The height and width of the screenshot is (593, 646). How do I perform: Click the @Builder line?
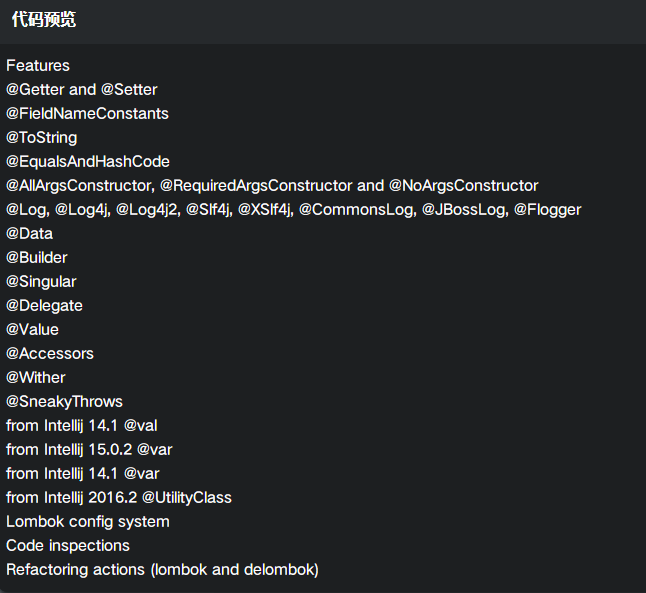point(37,258)
